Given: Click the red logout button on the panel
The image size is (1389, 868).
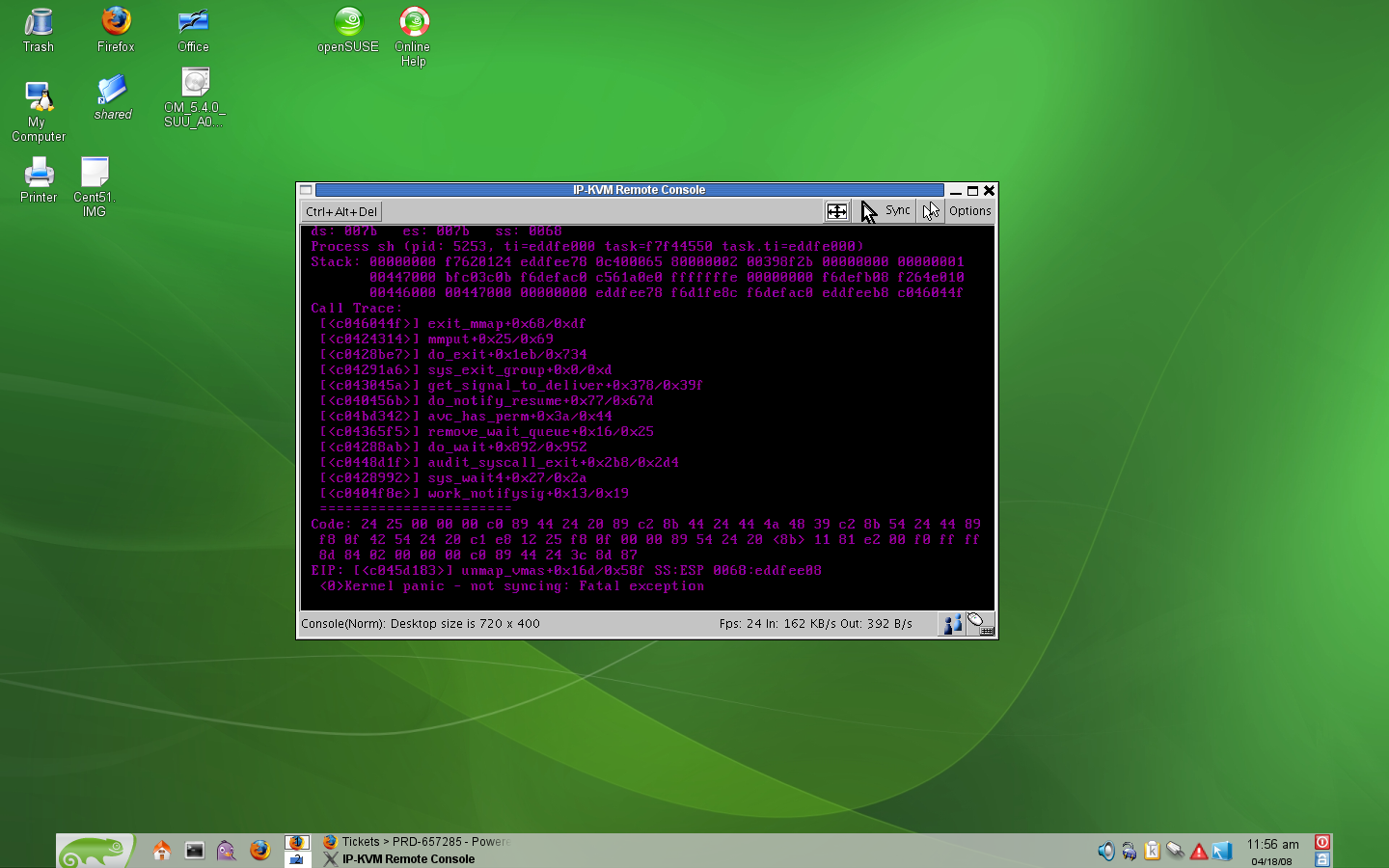Looking at the screenshot, I should (x=1322, y=842).
